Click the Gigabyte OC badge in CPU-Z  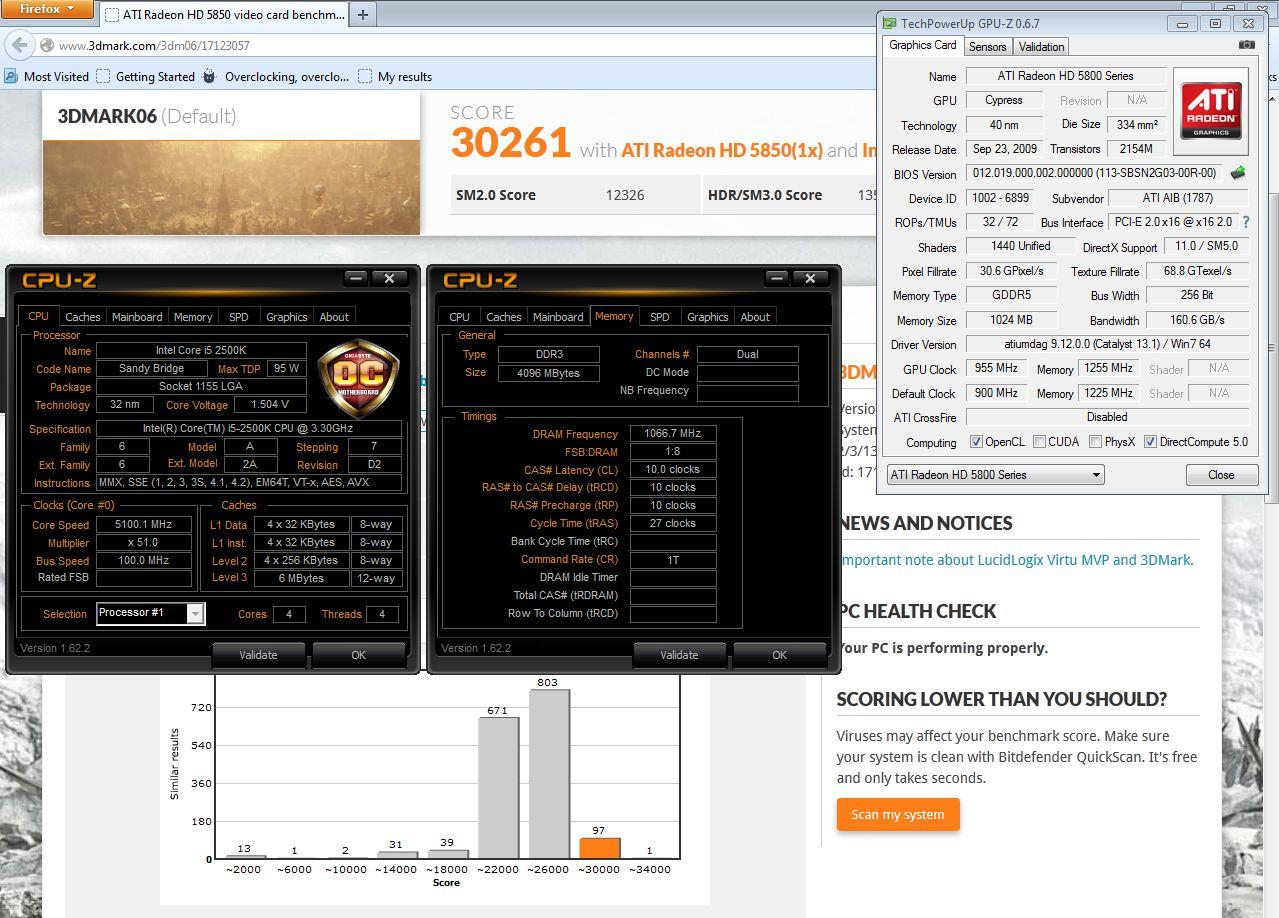358,377
